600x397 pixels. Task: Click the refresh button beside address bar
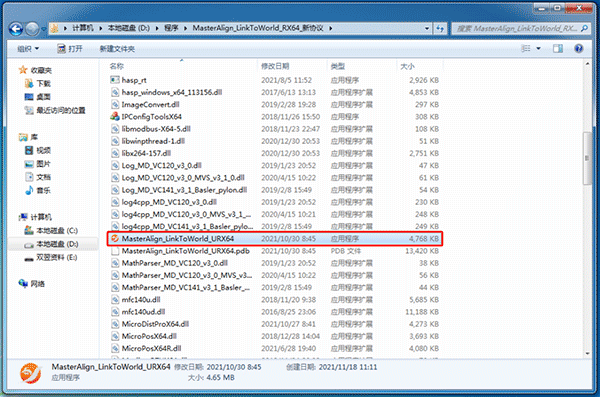[x=440, y=28]
